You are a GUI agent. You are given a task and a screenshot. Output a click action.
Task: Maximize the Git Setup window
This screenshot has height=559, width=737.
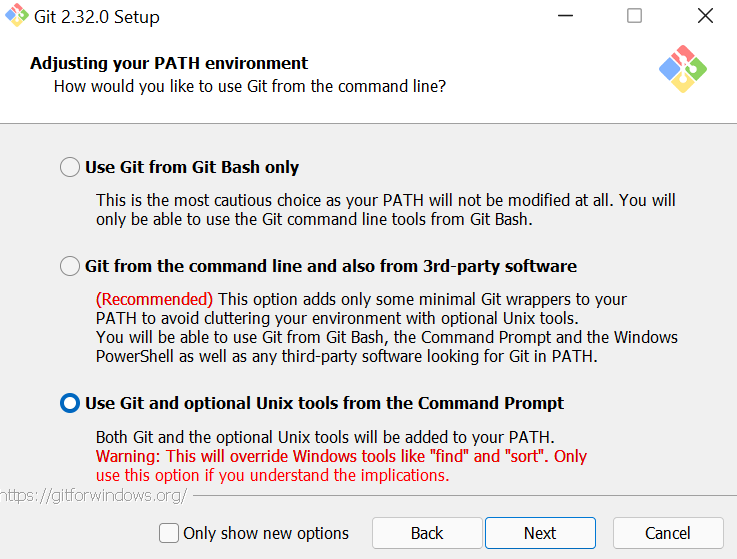click(x=634, y=16)
